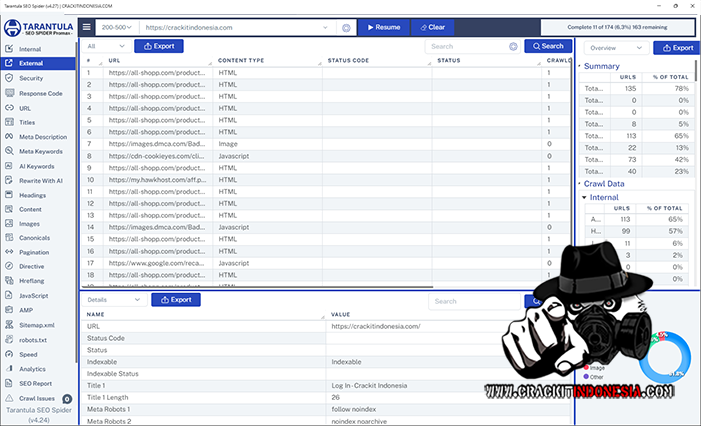
Task: Select the SEO Report sidebar item
Action: click(36, 383)
